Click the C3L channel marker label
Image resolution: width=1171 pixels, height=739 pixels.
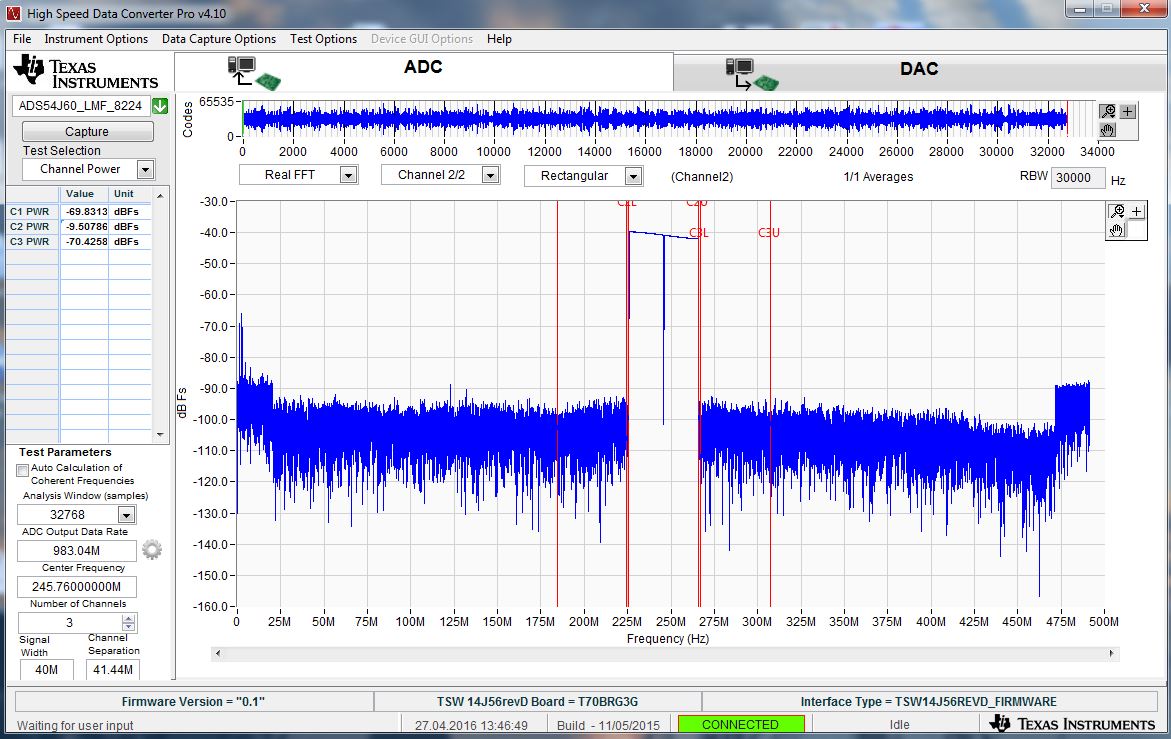click(698, 233)
